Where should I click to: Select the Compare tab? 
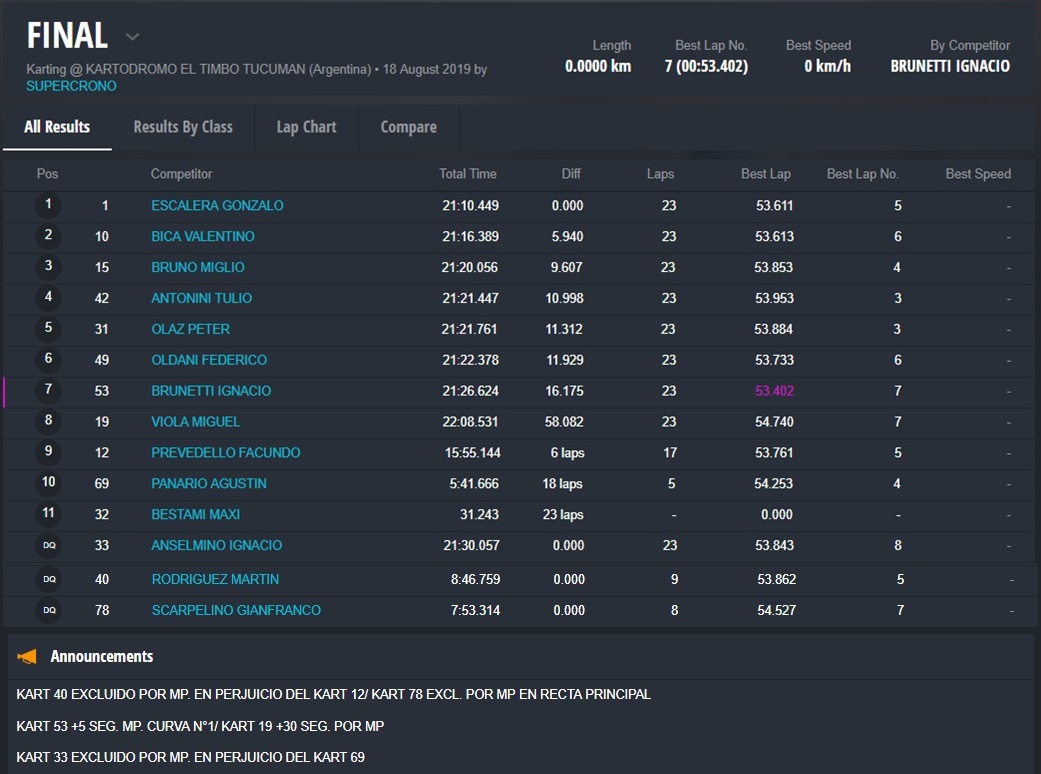pyautogui.click(x=408, y=127)
